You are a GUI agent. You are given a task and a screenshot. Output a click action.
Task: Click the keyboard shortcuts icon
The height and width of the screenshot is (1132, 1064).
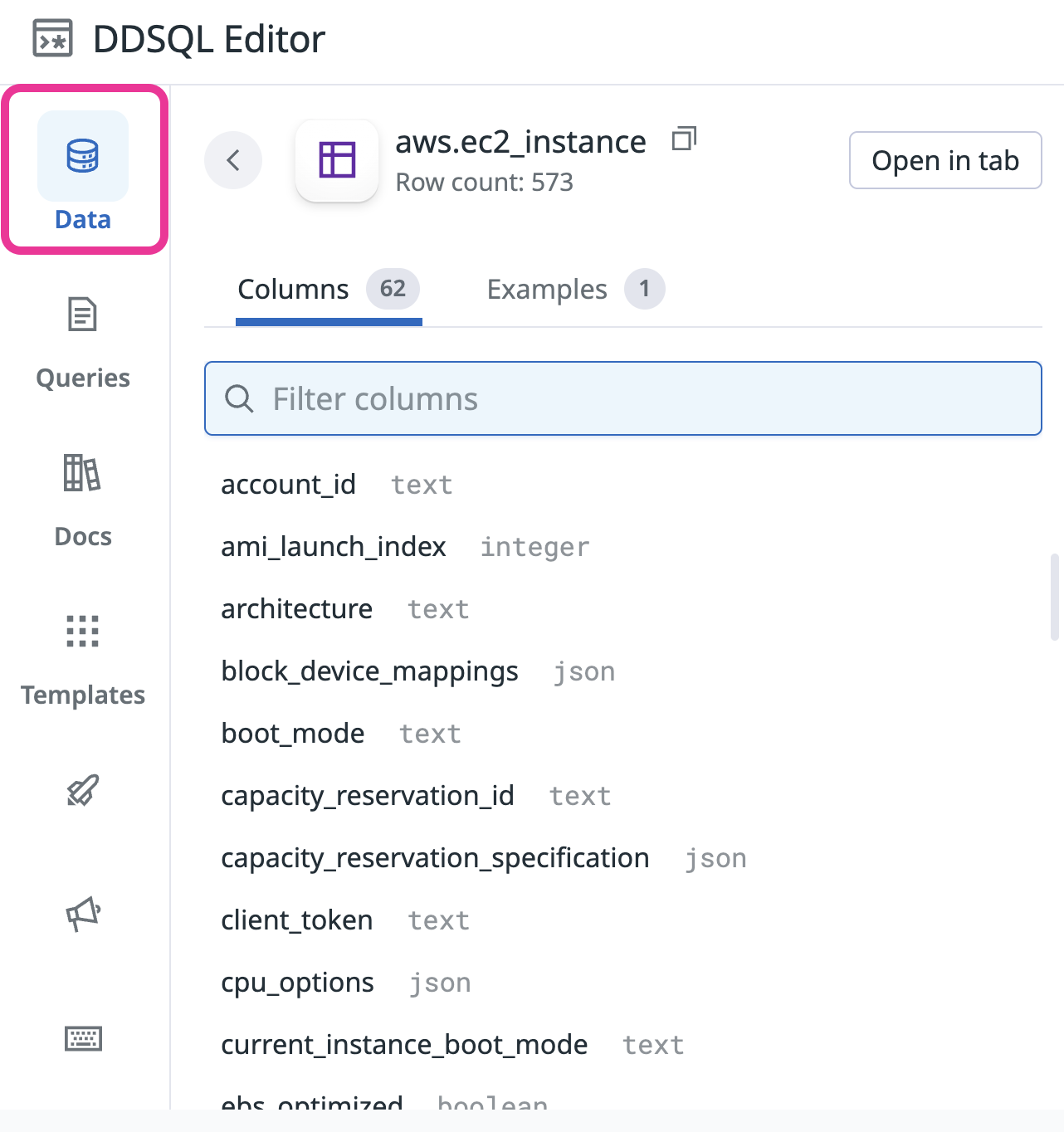pyautogui.click(x=83, y=1038)
